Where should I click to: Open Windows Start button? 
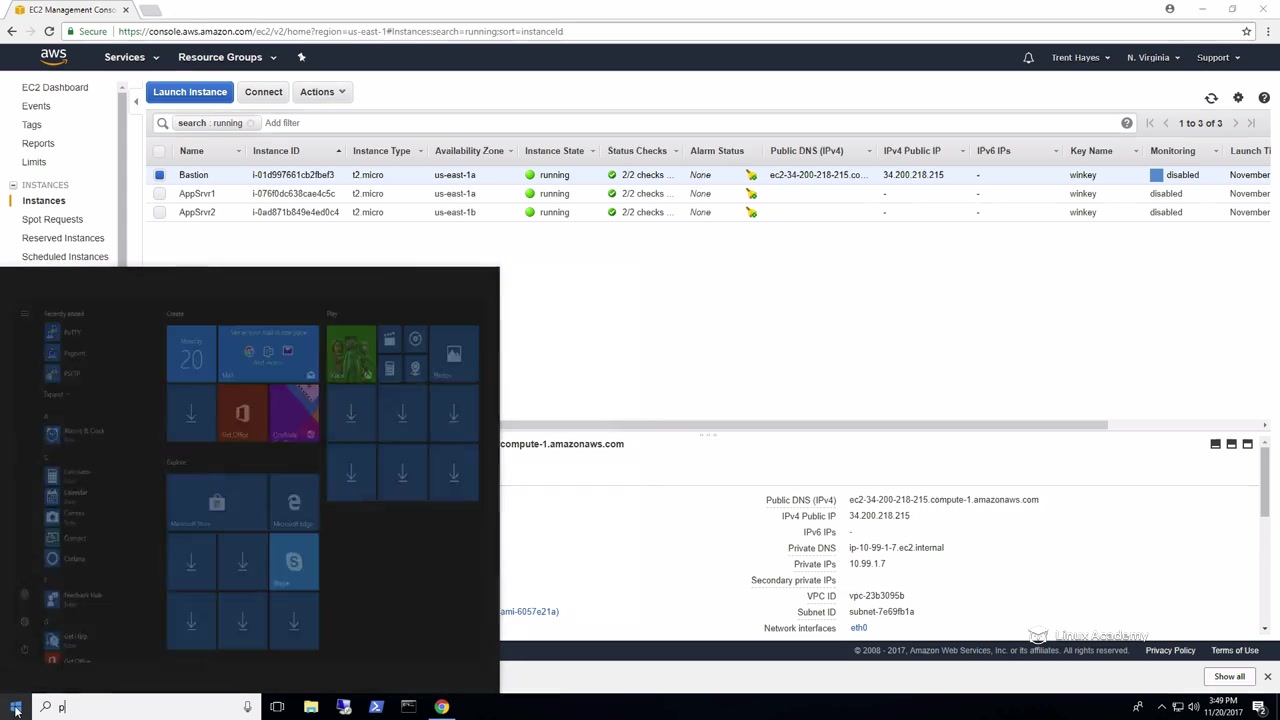(15, 707)
